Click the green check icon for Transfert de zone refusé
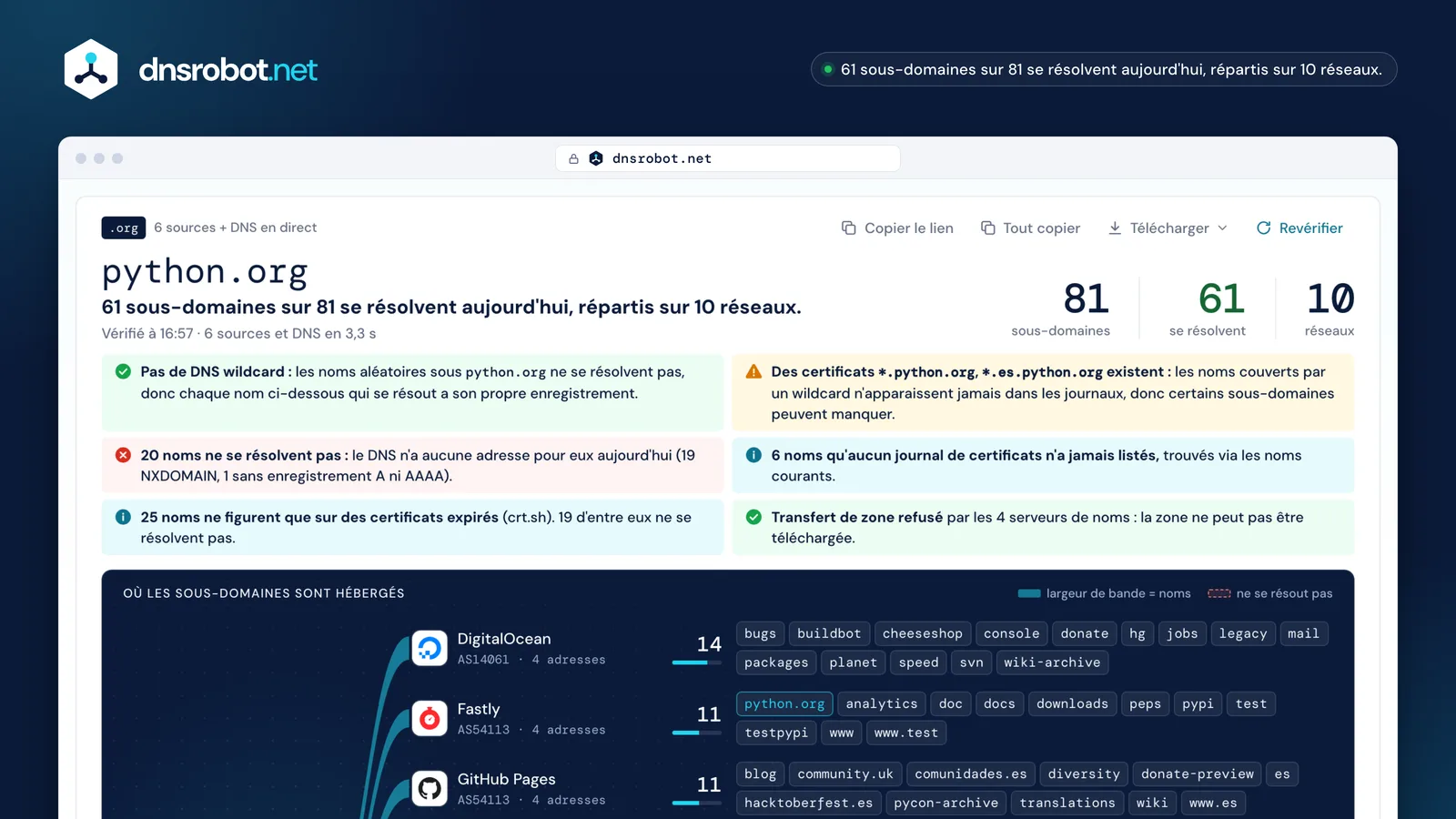 click(x=753, y=517)
